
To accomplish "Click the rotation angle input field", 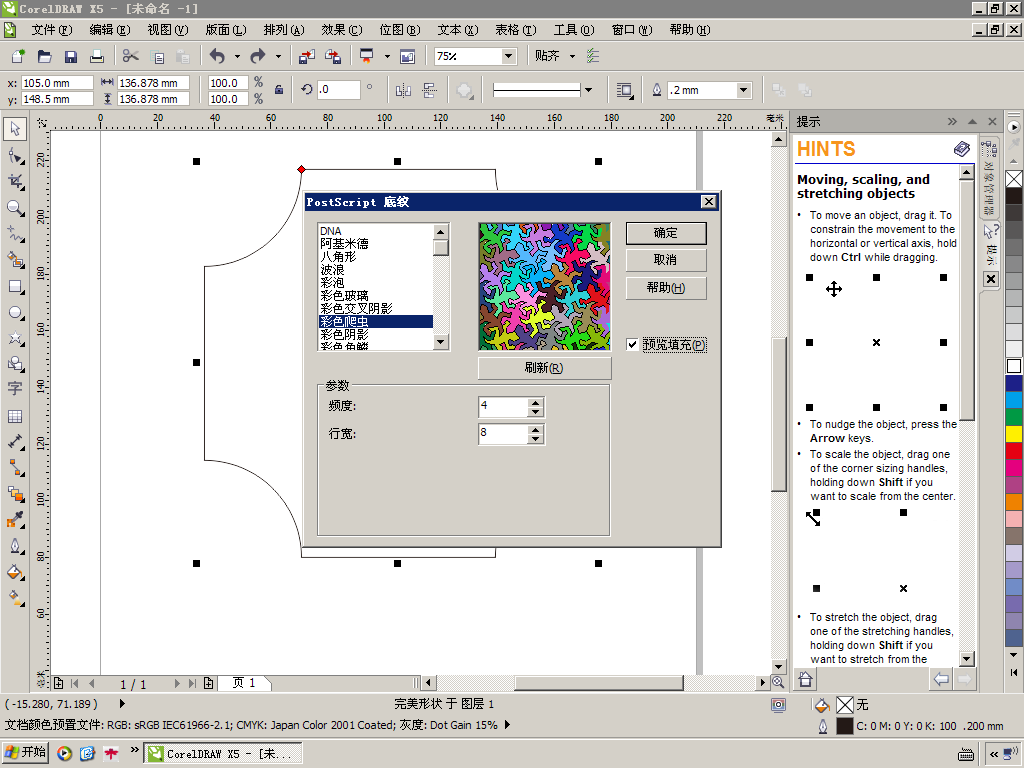I will coord(338,90).
